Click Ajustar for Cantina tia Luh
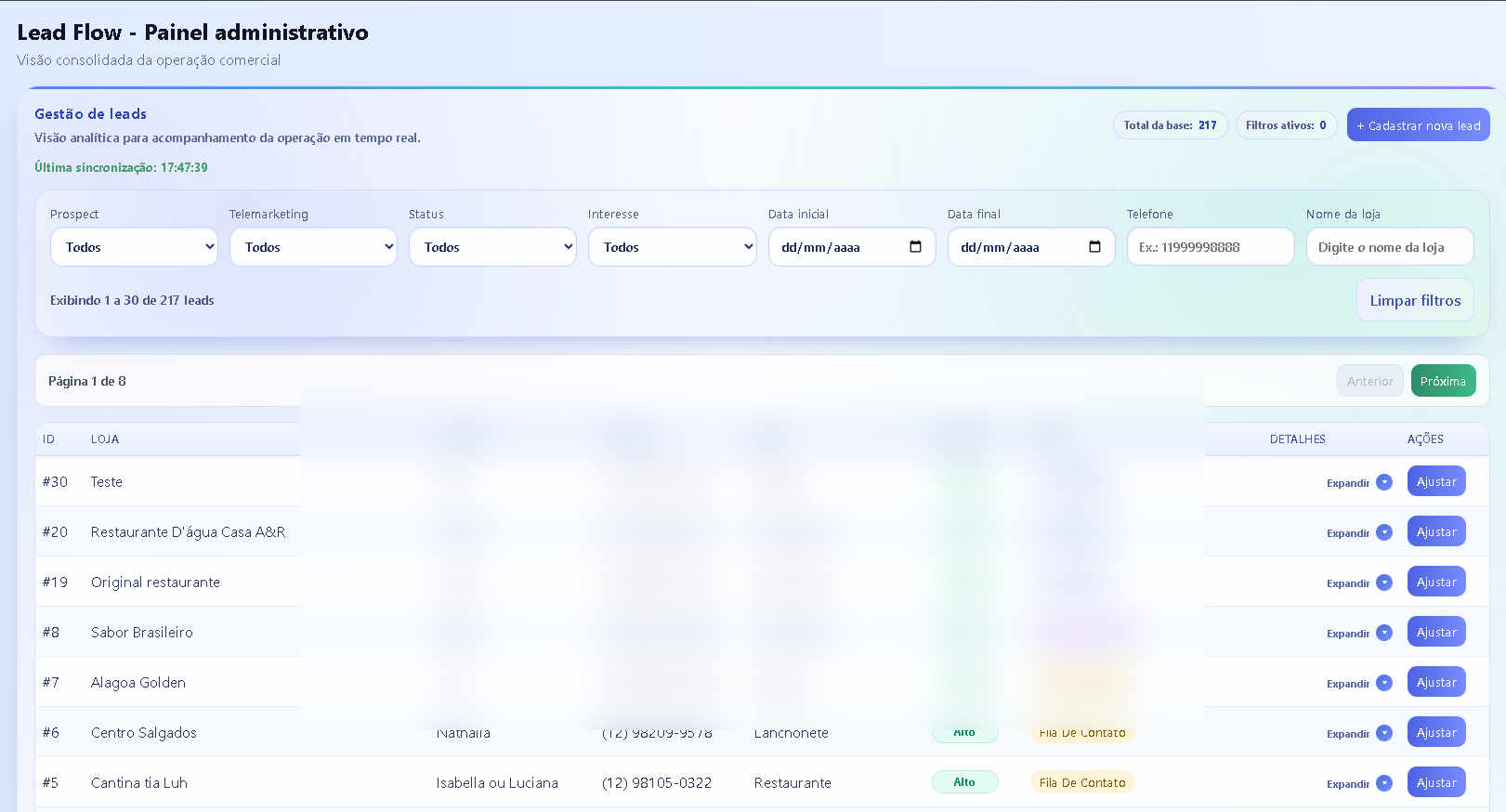 (1436, 783)
